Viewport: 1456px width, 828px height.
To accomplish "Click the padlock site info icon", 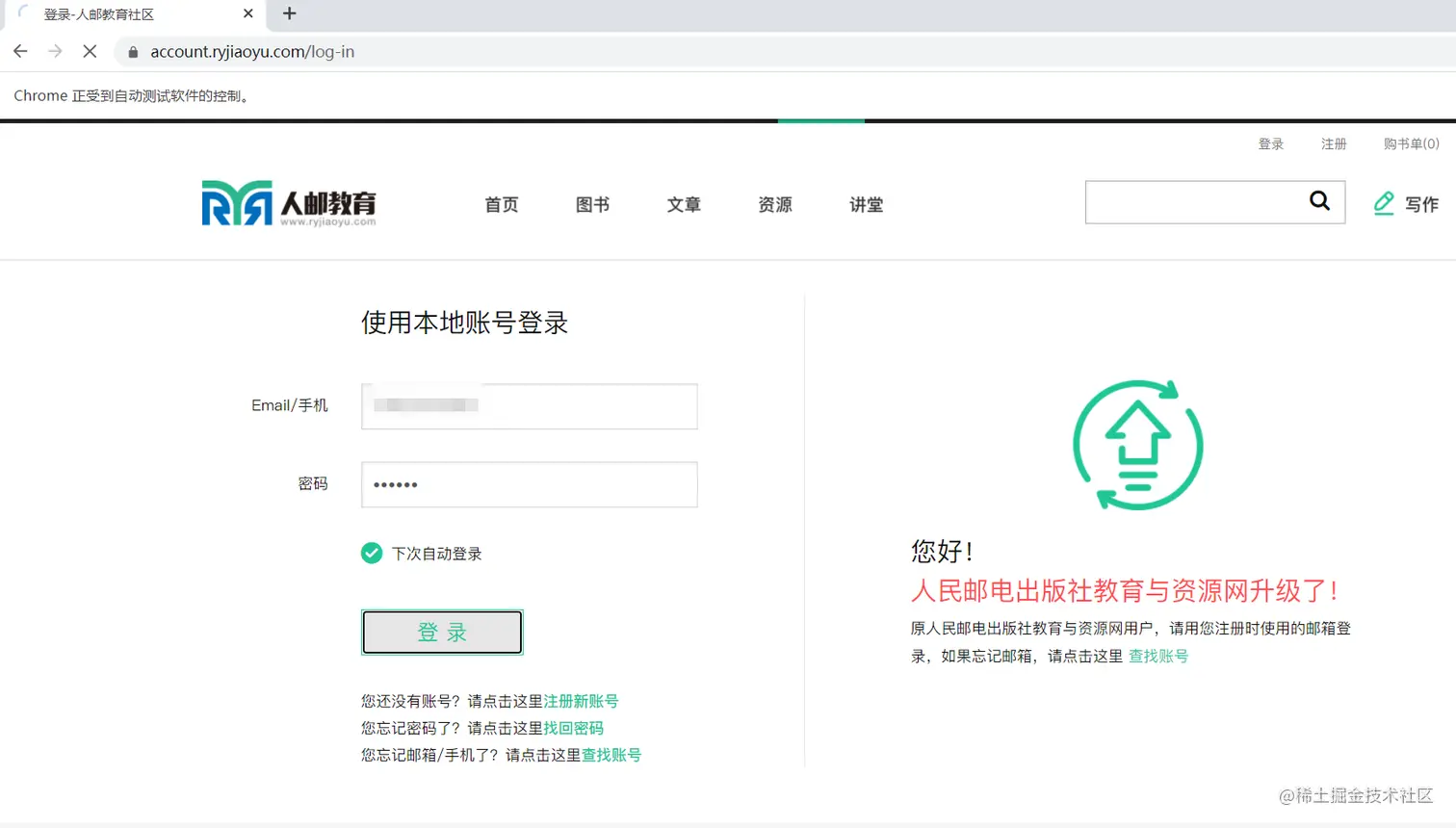I will (133, 52).
